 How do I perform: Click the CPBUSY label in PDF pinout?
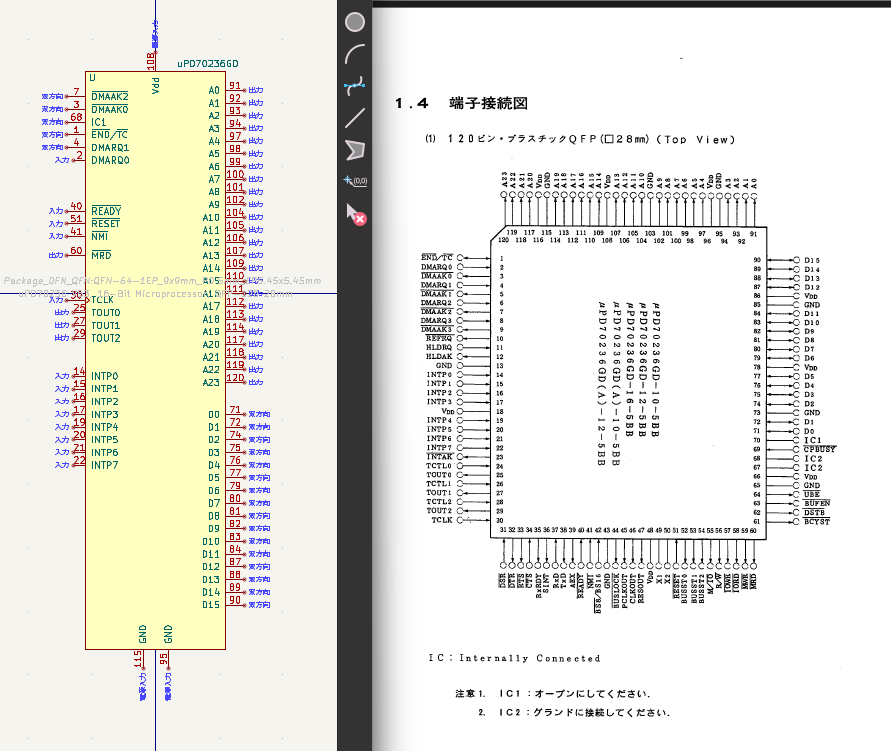(x=819, y=449)
